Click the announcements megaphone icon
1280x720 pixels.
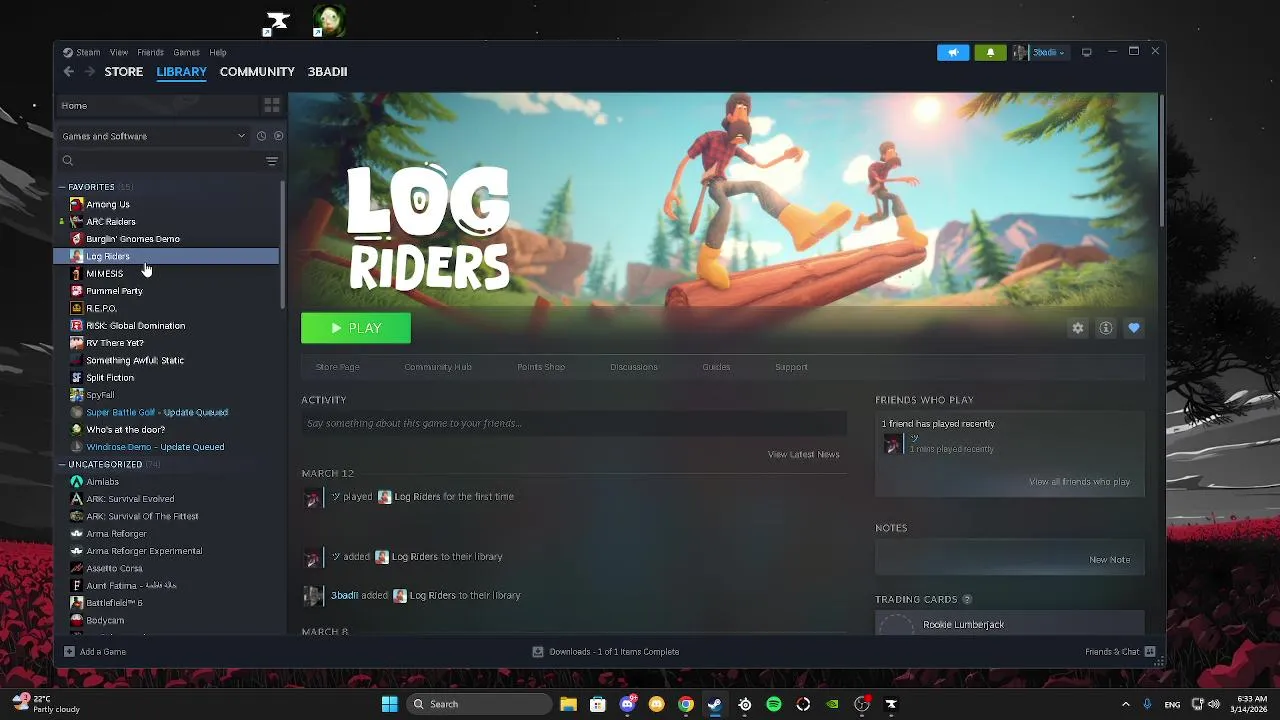953,52
